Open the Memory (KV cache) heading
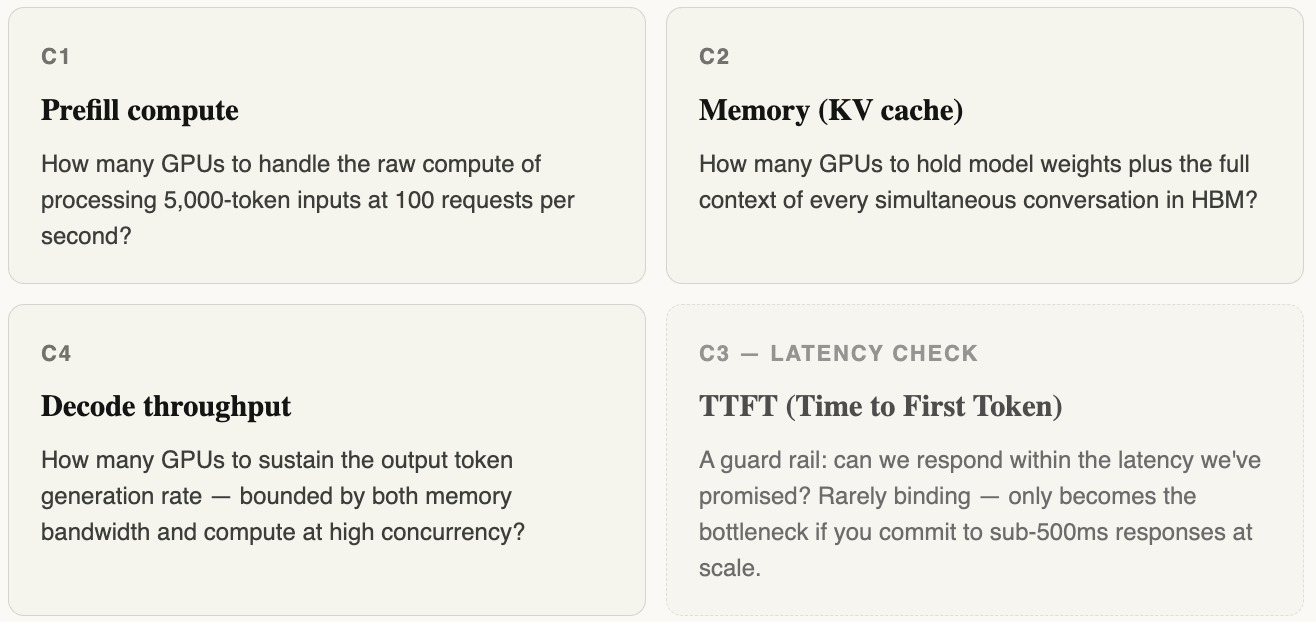The image size is (1316, 622). click(x=831, y=110)
